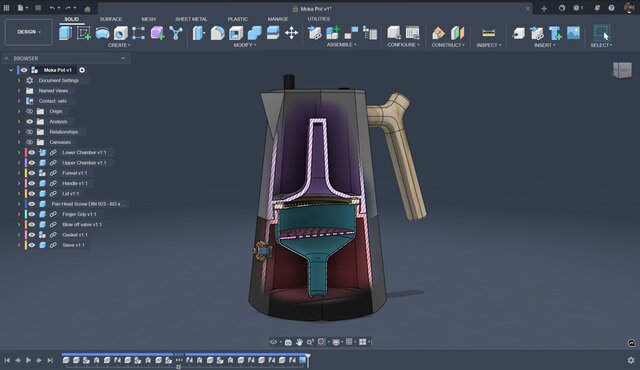Expand the Document Settings node

[x=19, y=80]
